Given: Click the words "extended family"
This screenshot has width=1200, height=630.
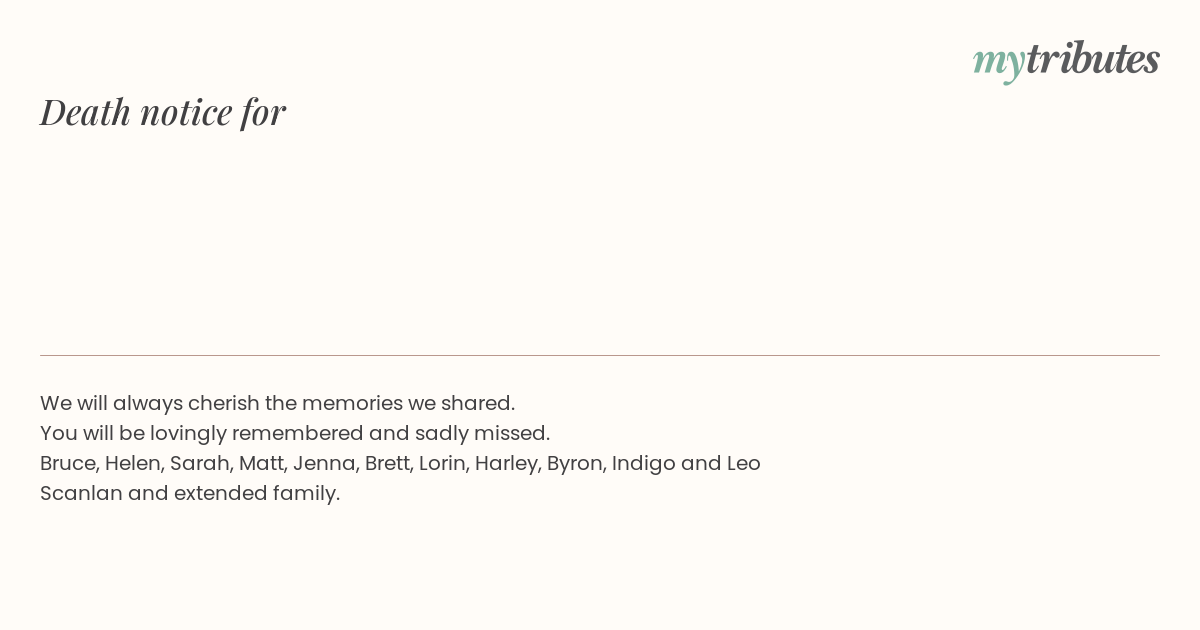Looking at the screenshot, I should (257, 494).
